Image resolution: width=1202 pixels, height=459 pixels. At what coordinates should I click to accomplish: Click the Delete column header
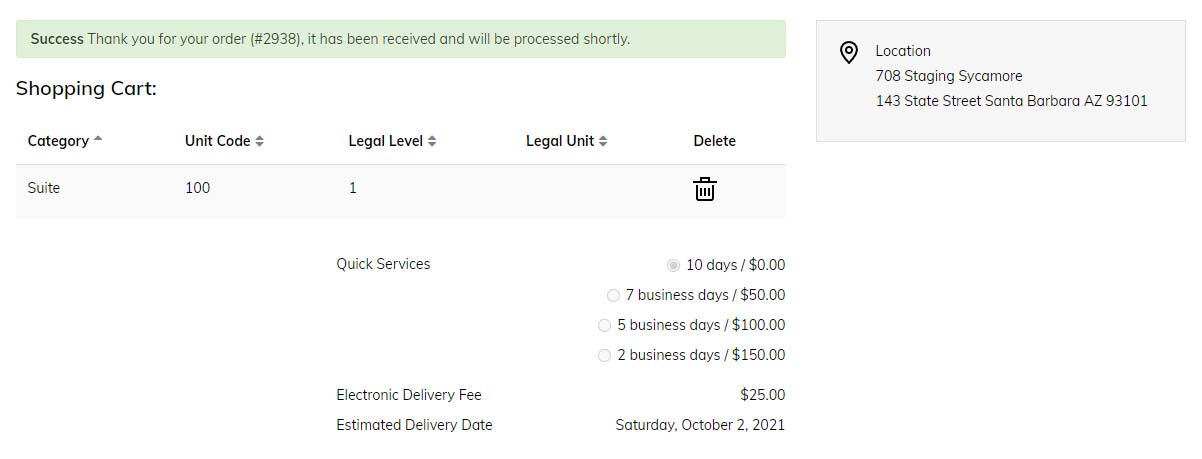(714, 141)
